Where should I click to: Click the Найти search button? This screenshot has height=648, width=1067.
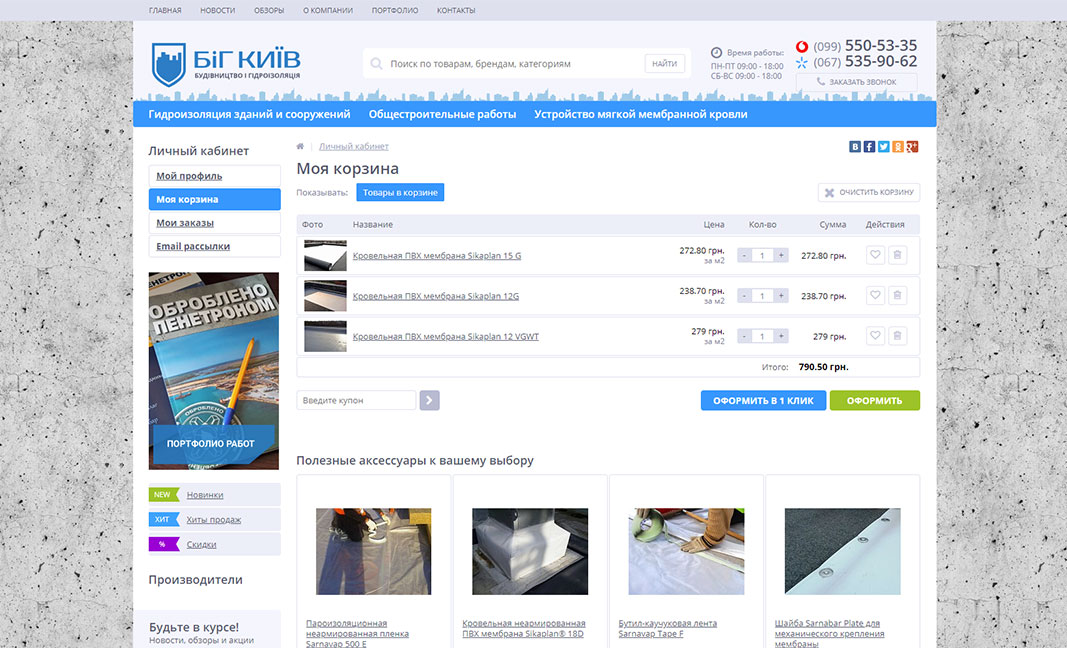point(665,64)
